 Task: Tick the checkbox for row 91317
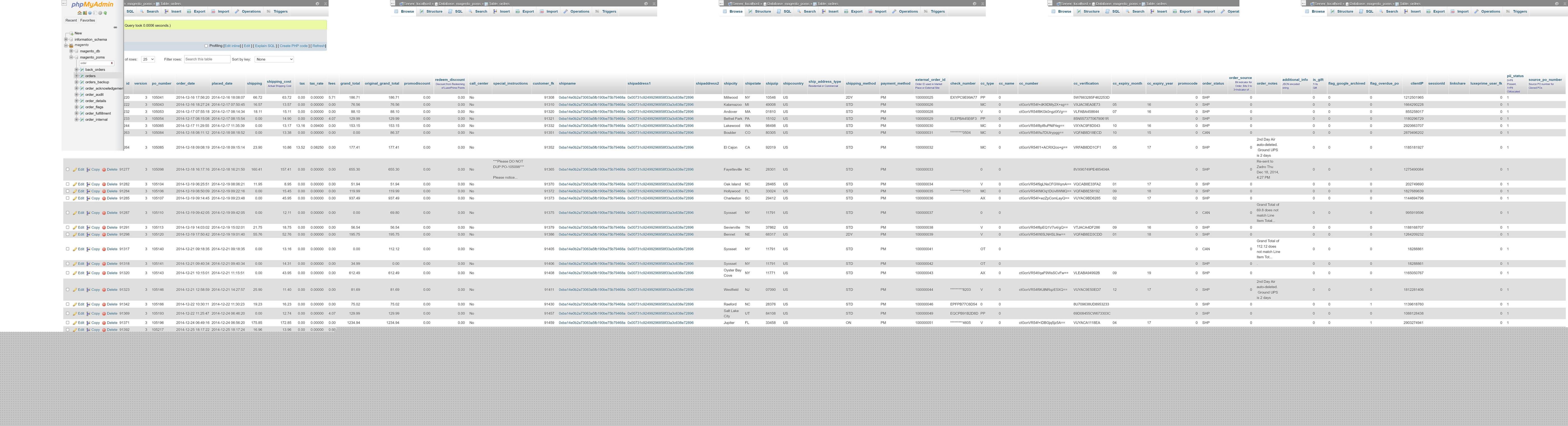(68, 249)
